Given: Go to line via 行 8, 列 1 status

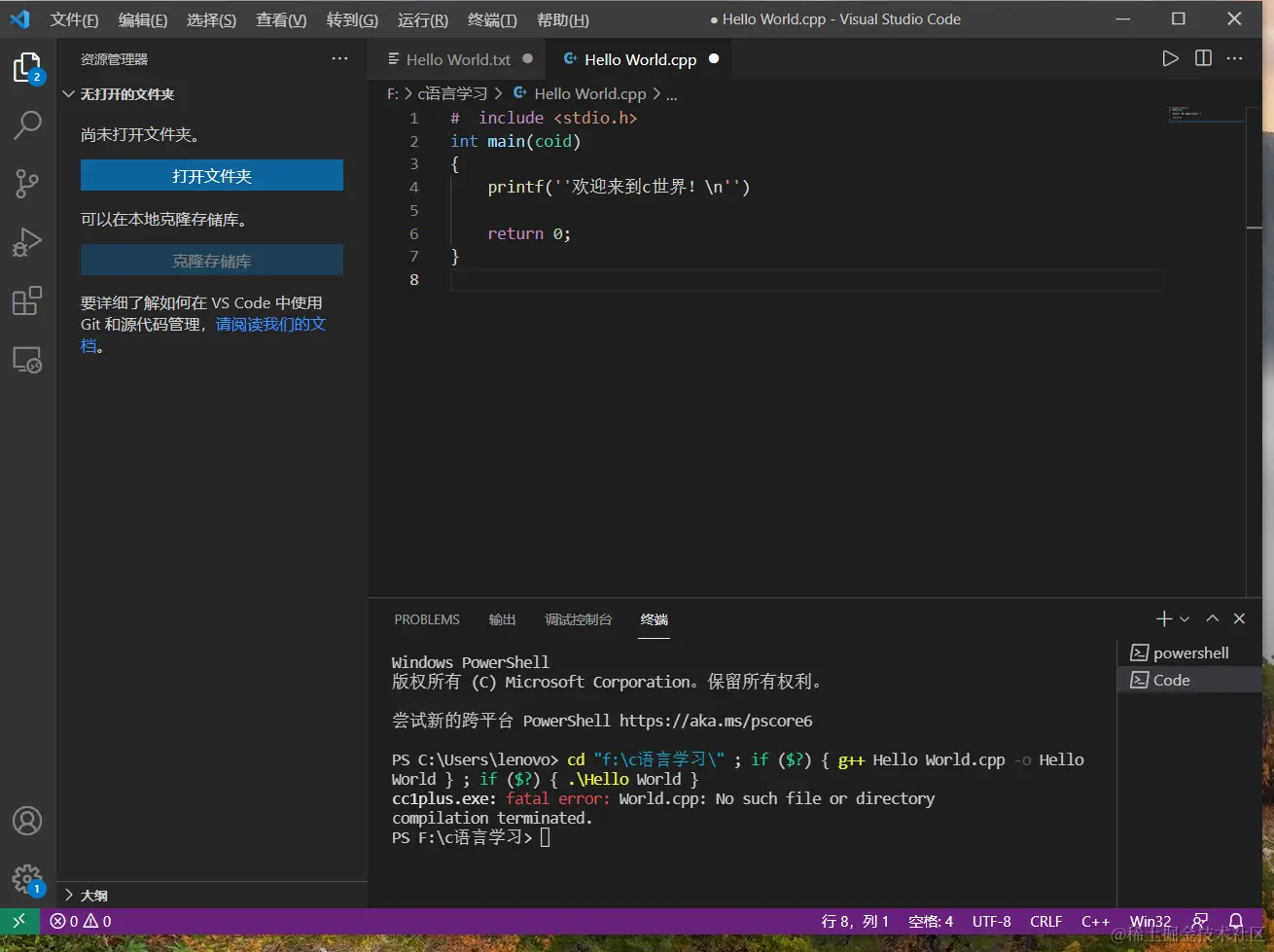Looking at the screenshot, I should coord(855,921).
